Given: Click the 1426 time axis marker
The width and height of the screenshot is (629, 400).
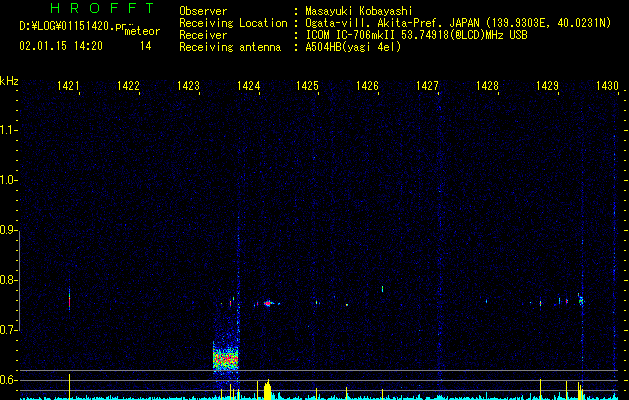Looking at the screenshot, I should click(367, 86).
